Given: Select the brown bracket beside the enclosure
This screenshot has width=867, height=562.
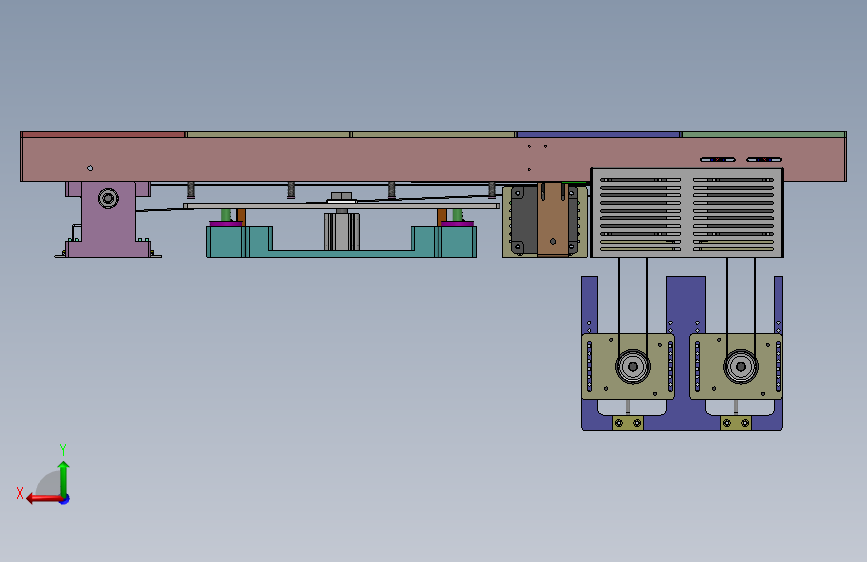Looking at the screenshot, I should [x=552, y=220].
